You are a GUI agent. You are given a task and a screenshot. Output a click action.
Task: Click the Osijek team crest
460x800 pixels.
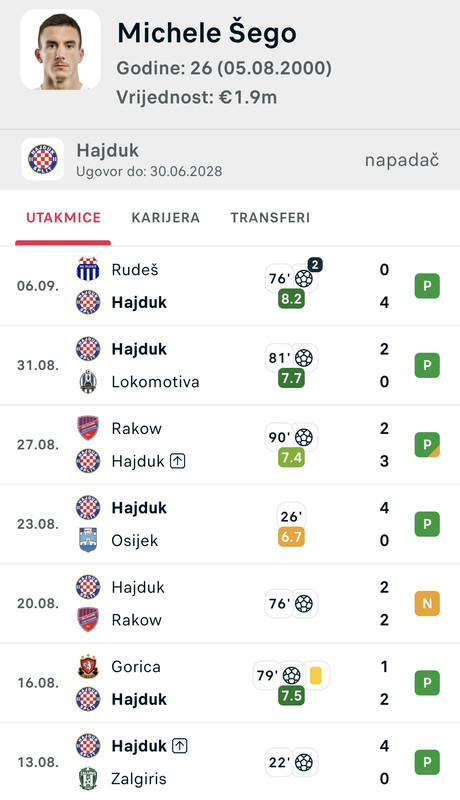point(88,540)
